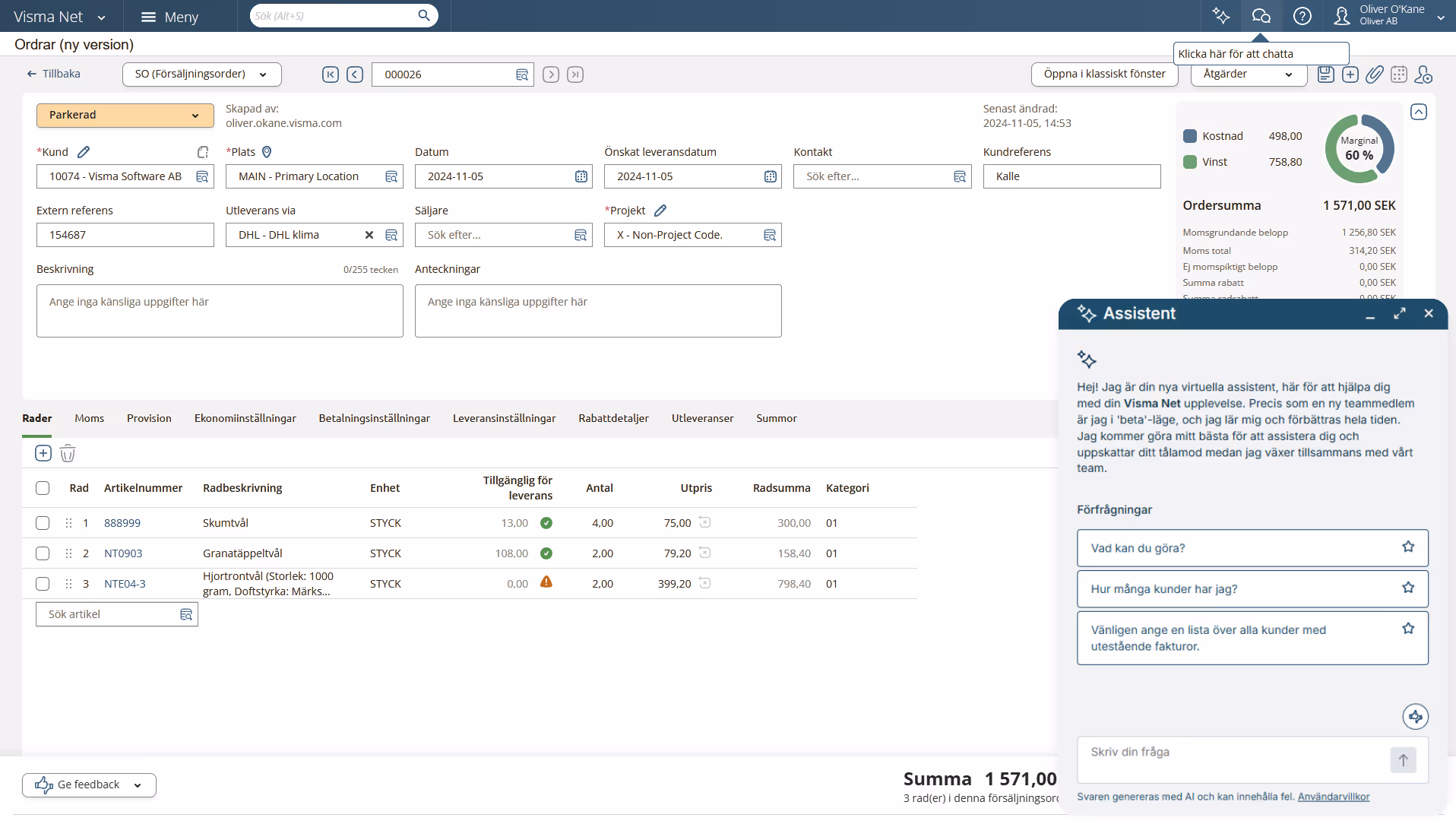This screenshot has height=821, width=1456.
Task: Go to last order record
Action: coord(575,74)
